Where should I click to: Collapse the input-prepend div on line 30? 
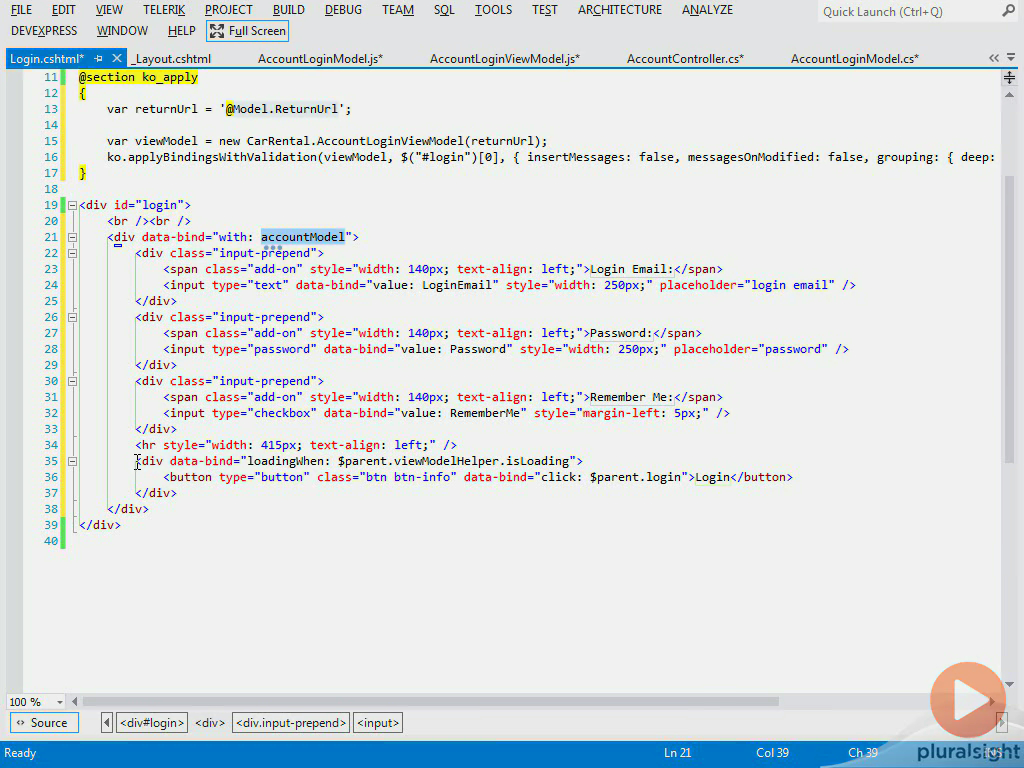click(72, 381)
